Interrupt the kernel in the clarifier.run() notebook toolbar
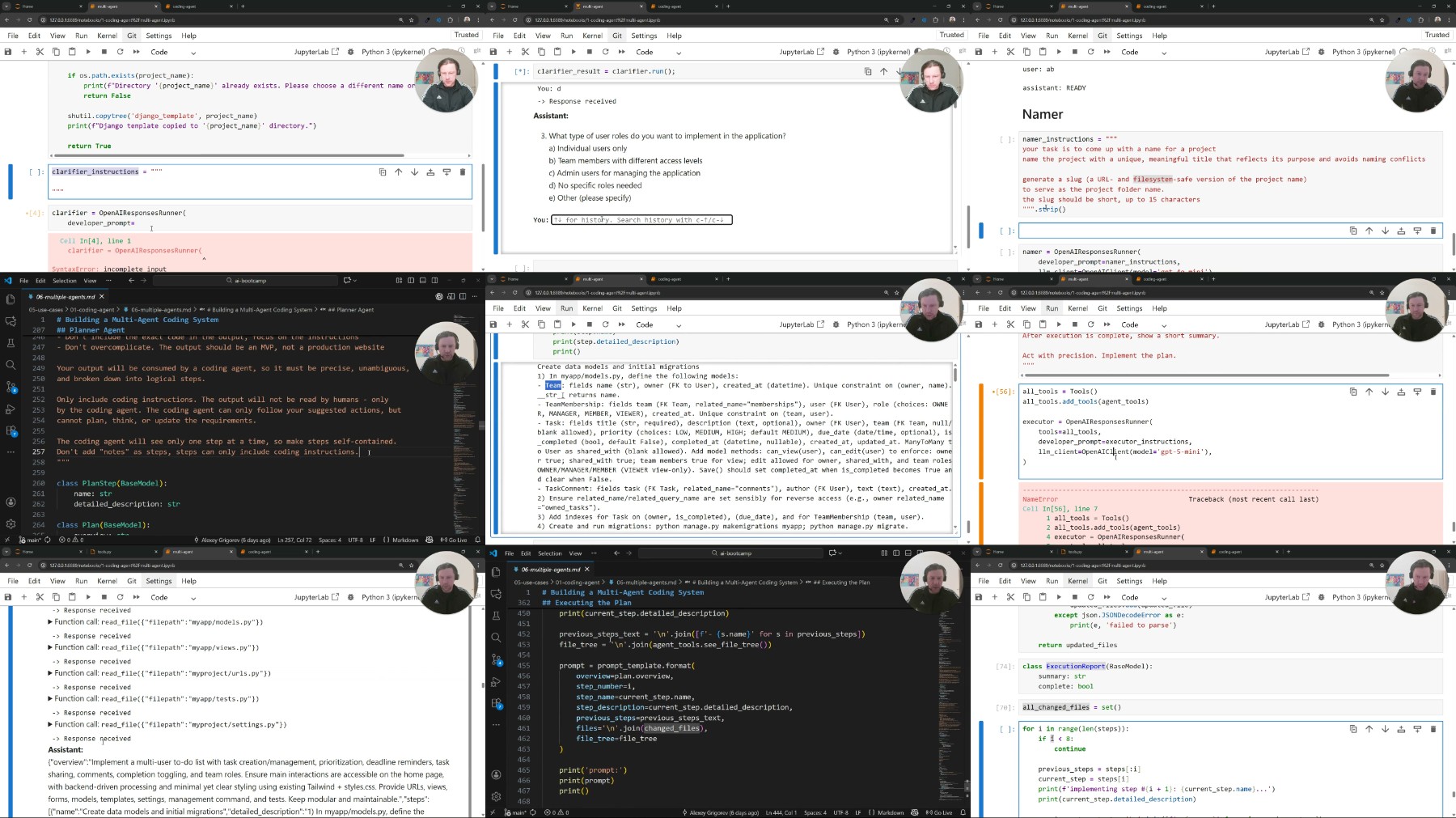The image size is (1456, 818). coord(590,52)
